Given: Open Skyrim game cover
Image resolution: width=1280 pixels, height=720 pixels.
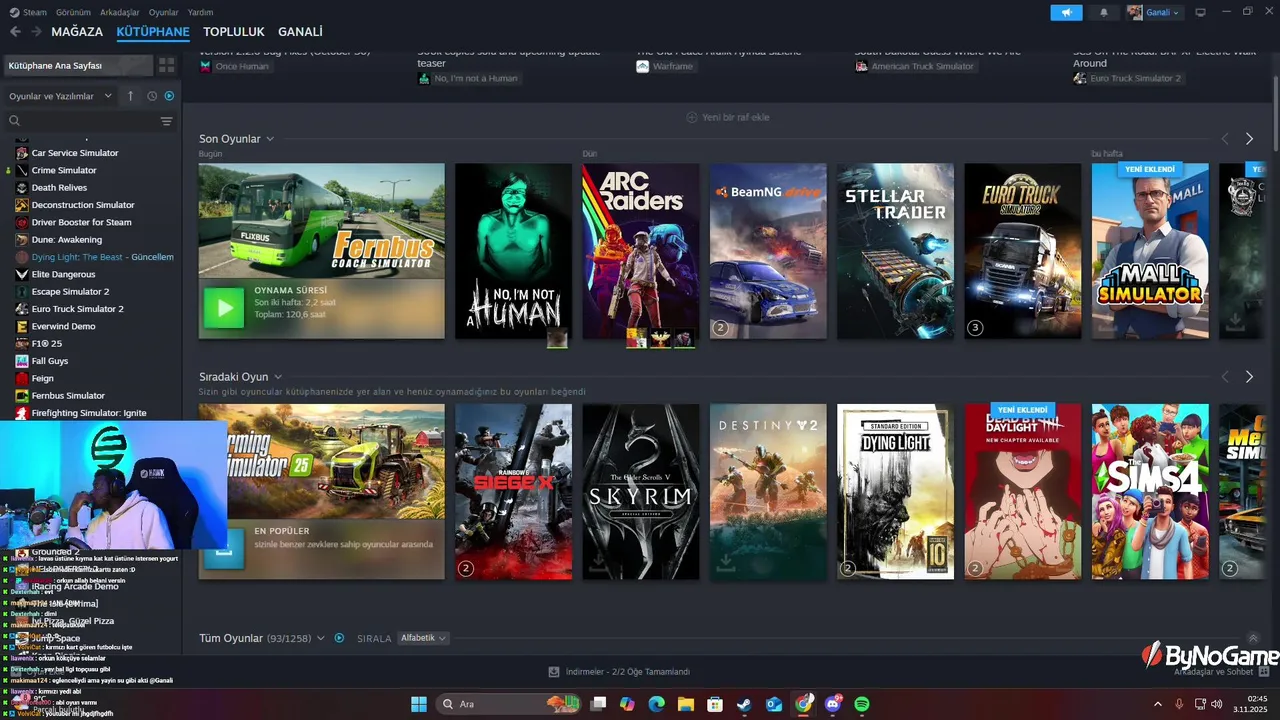Looking at the screenshot, I should point(641,491).
